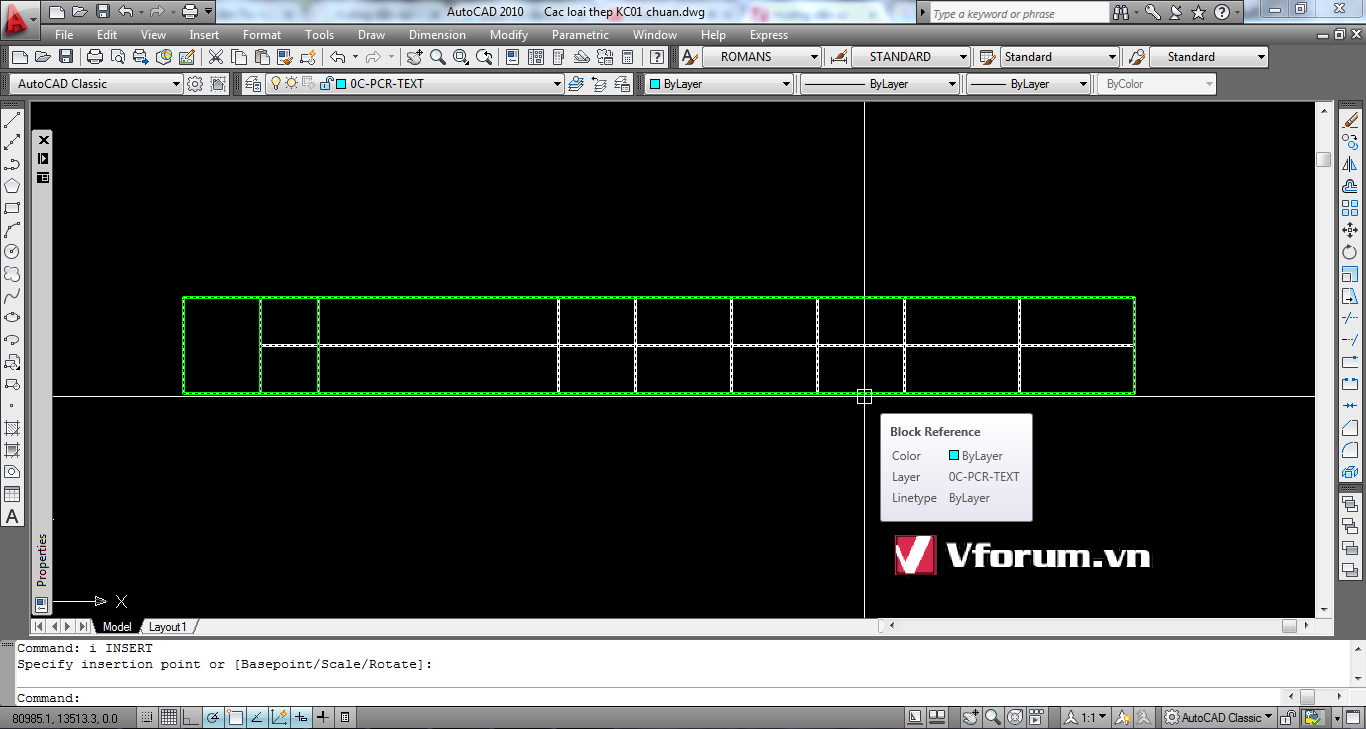Open the ByLayer linetype dropdown
The image size is (1366, 729).
880,84
